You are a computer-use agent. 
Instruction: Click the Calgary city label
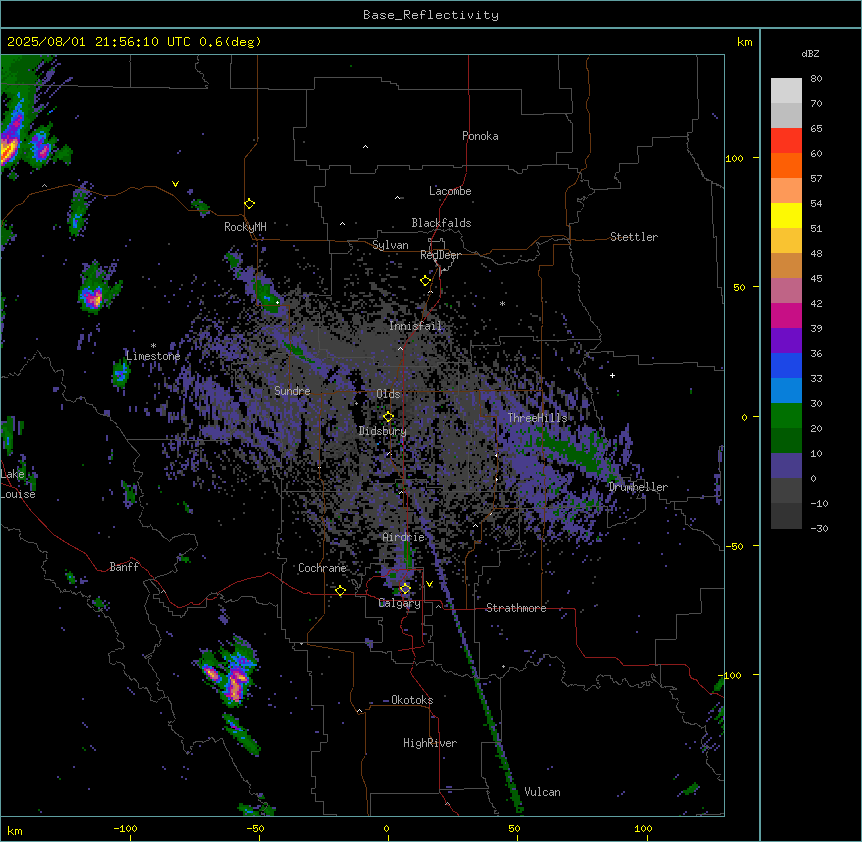(400, 603)
